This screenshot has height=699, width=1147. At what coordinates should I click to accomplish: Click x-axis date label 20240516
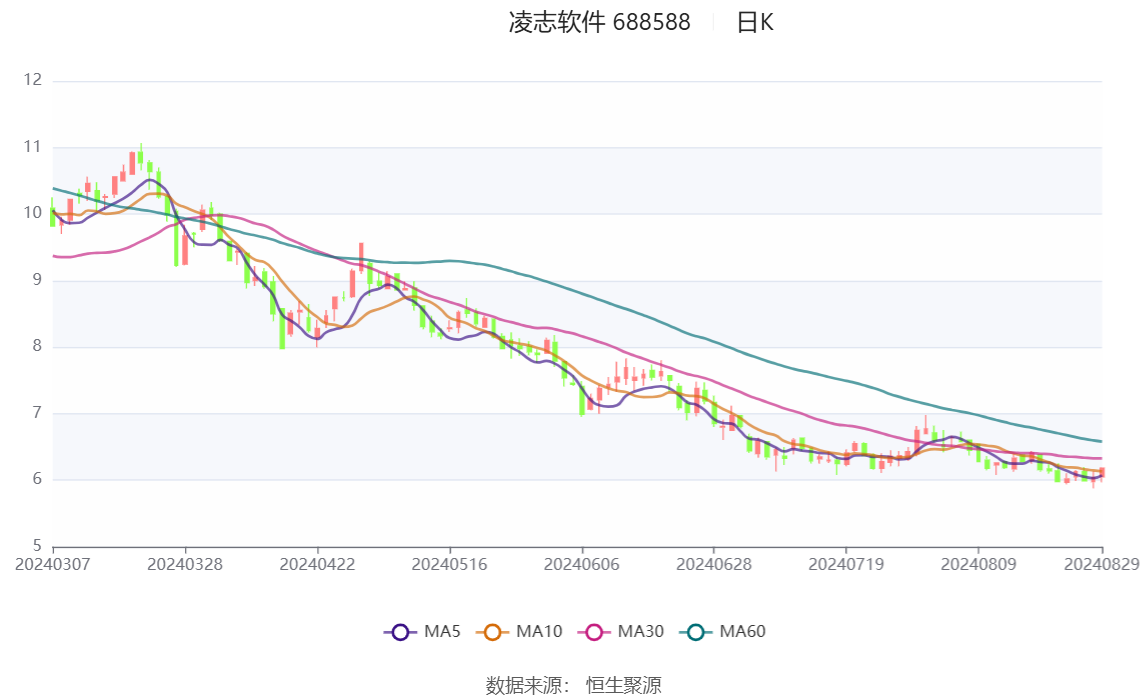click(x=449, y=564)
